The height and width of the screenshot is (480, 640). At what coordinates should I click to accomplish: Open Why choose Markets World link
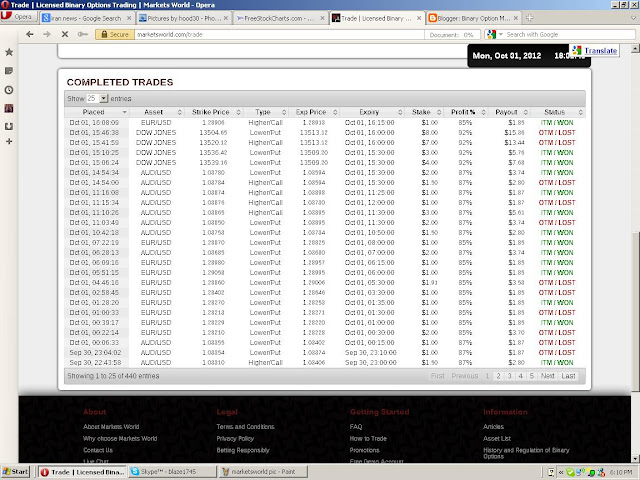[x=120, y=438]
